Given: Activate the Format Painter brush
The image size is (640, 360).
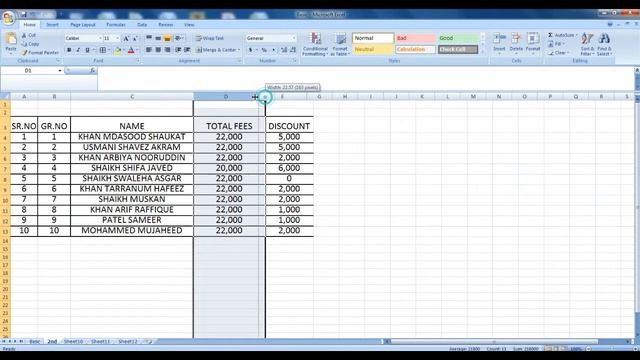Looking at the screenshot, I should coord(40,53).
